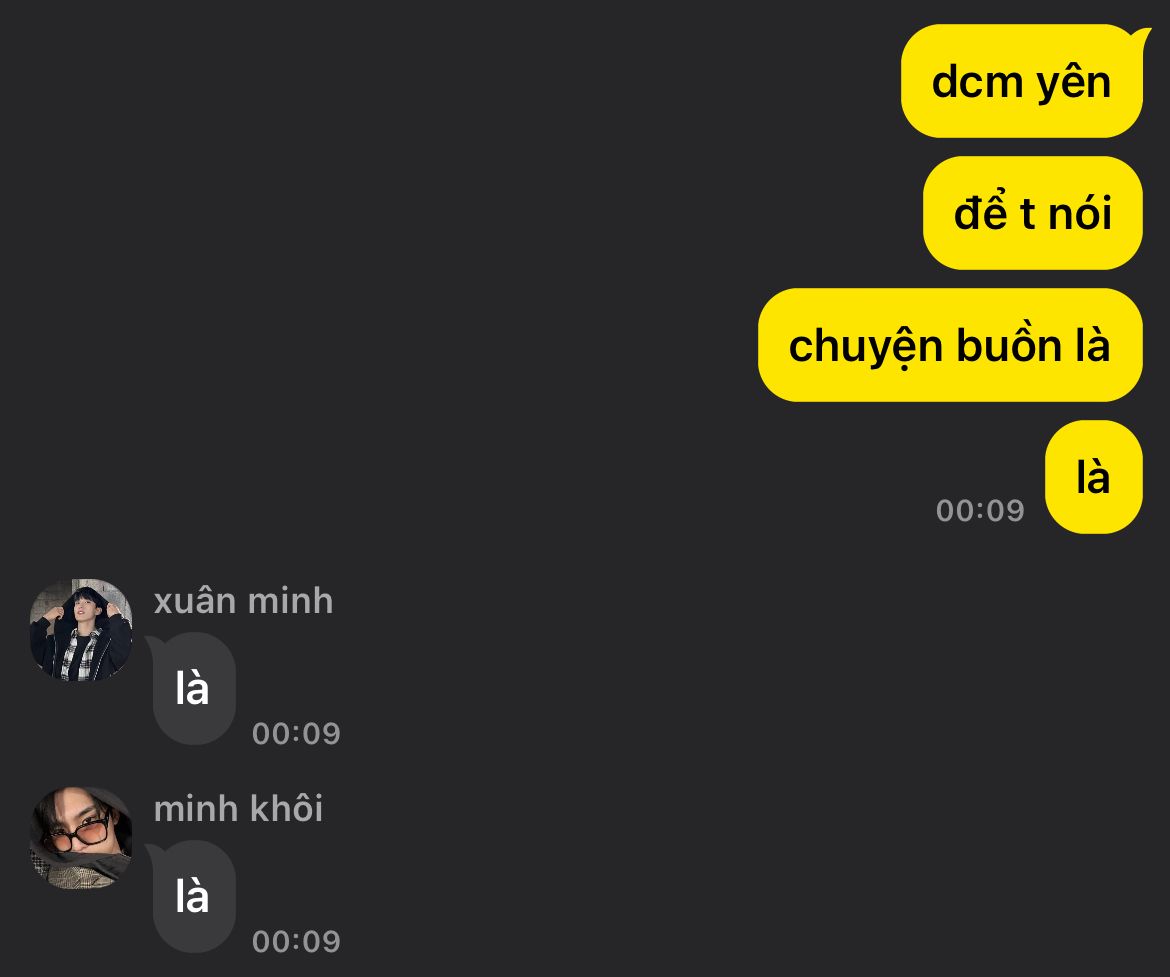
Task: Select the 'để t nói' message bubble
Action: pos(1033,213)
